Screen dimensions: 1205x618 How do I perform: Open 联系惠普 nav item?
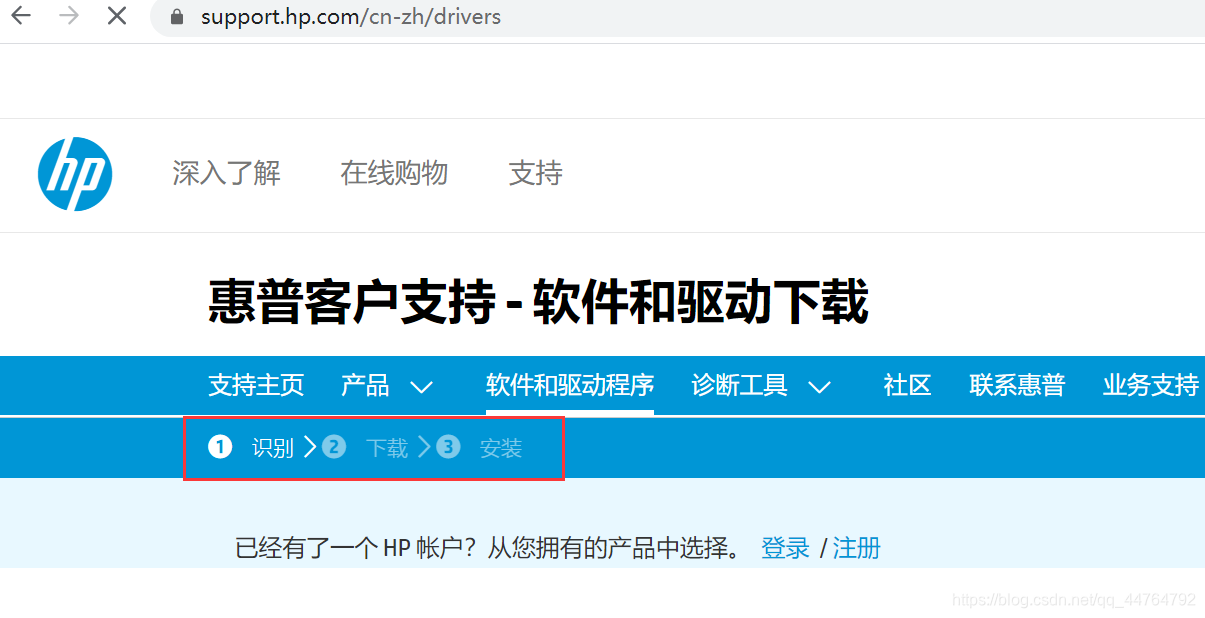[x=1017, y=385]
